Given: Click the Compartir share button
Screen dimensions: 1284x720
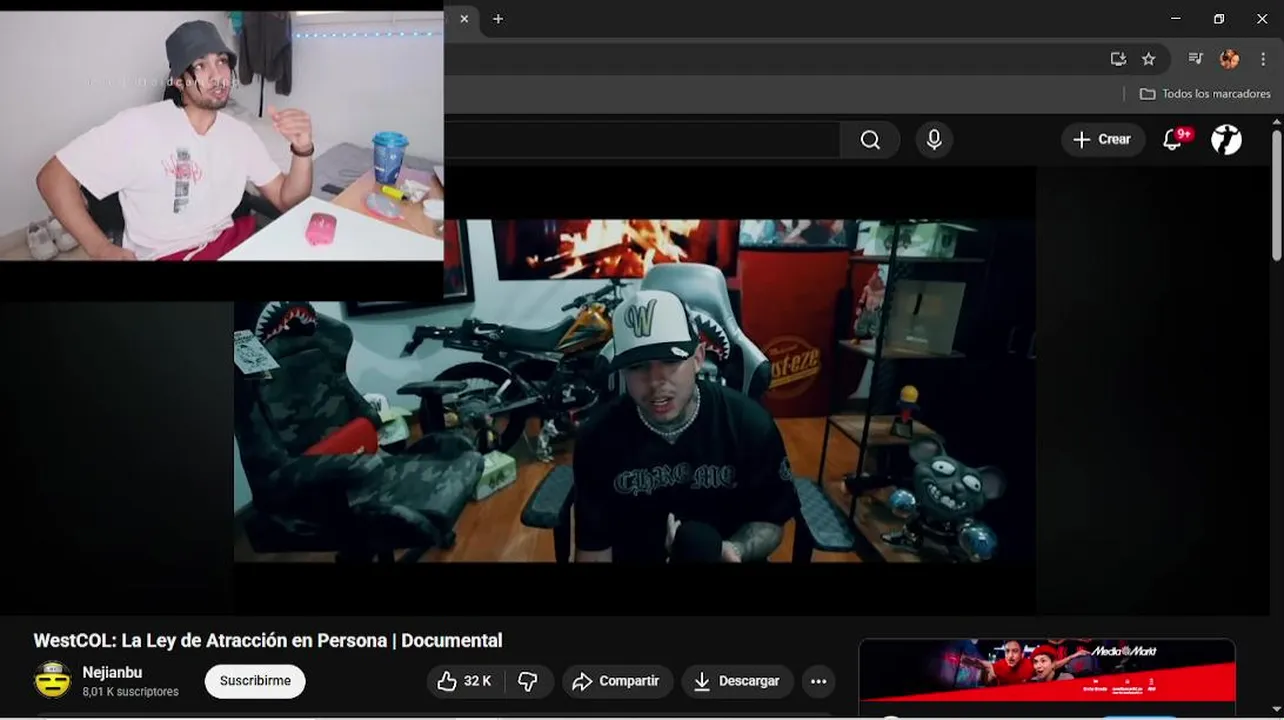Looking at the screenshot, I should click(617, 681).
